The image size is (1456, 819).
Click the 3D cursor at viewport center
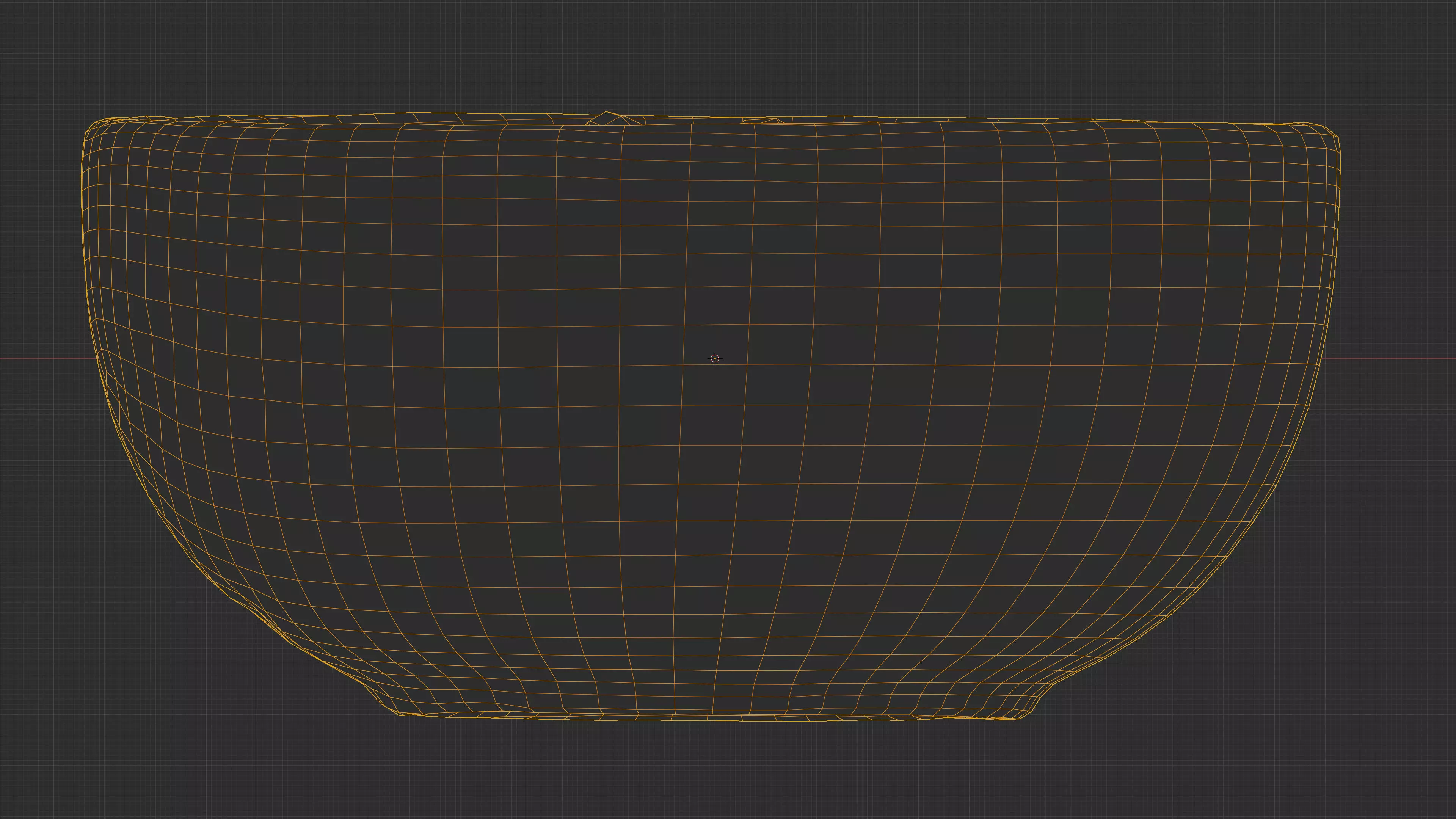tap(715, 358)
